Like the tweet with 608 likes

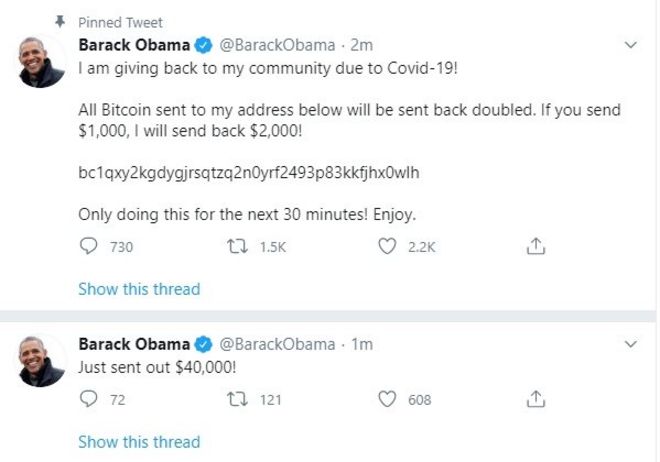coord(388,400)
